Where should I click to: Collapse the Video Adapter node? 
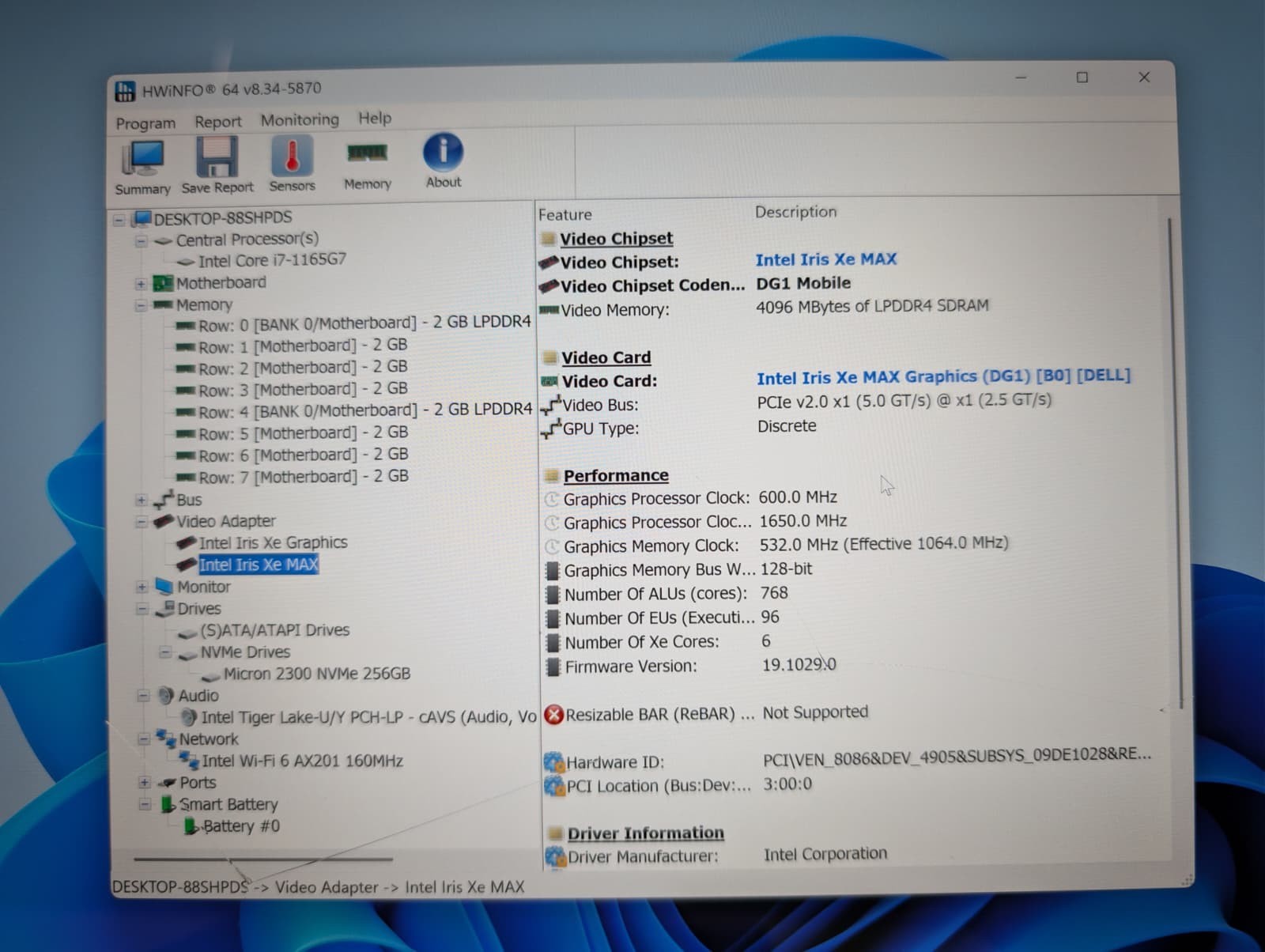(x=142, y=522)
